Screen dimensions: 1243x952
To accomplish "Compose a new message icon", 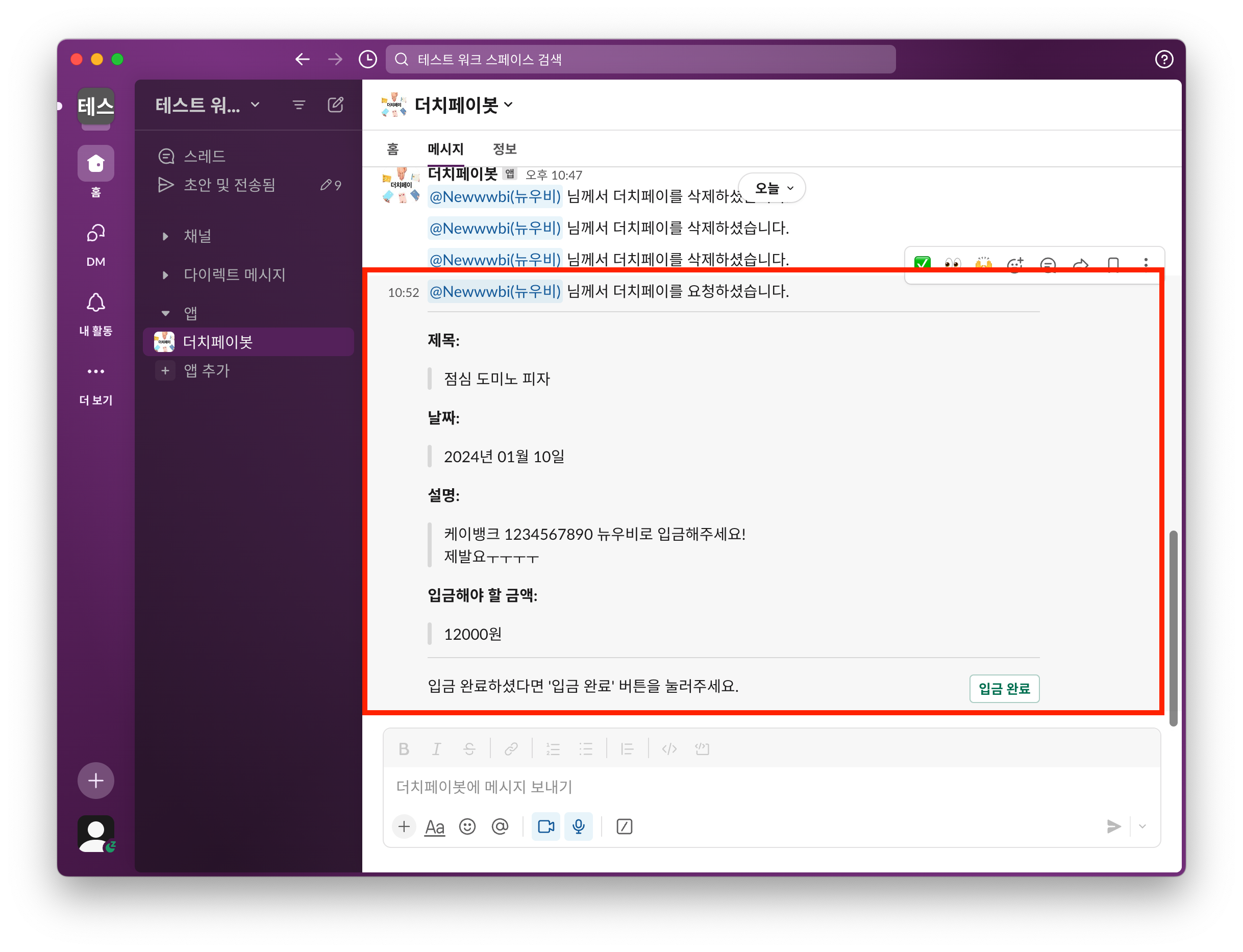I will pos(336,105).
